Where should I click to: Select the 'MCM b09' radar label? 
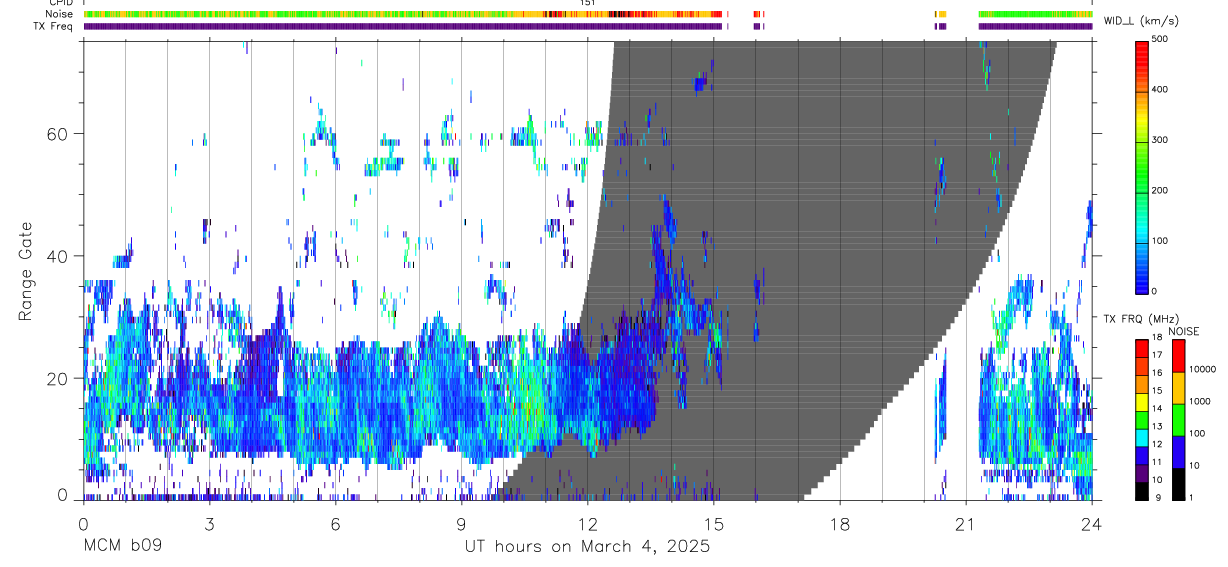121,547
